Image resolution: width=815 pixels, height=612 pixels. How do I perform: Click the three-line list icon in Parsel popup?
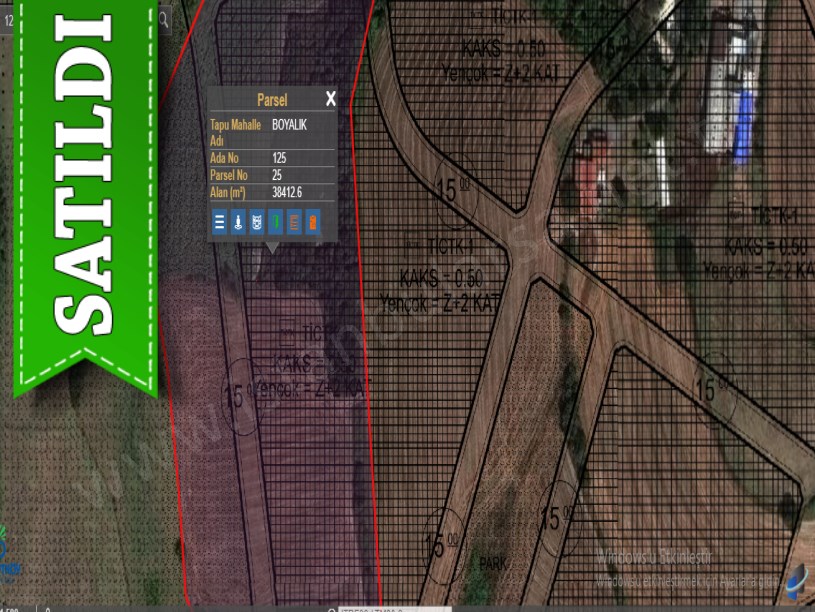point(220,222)
